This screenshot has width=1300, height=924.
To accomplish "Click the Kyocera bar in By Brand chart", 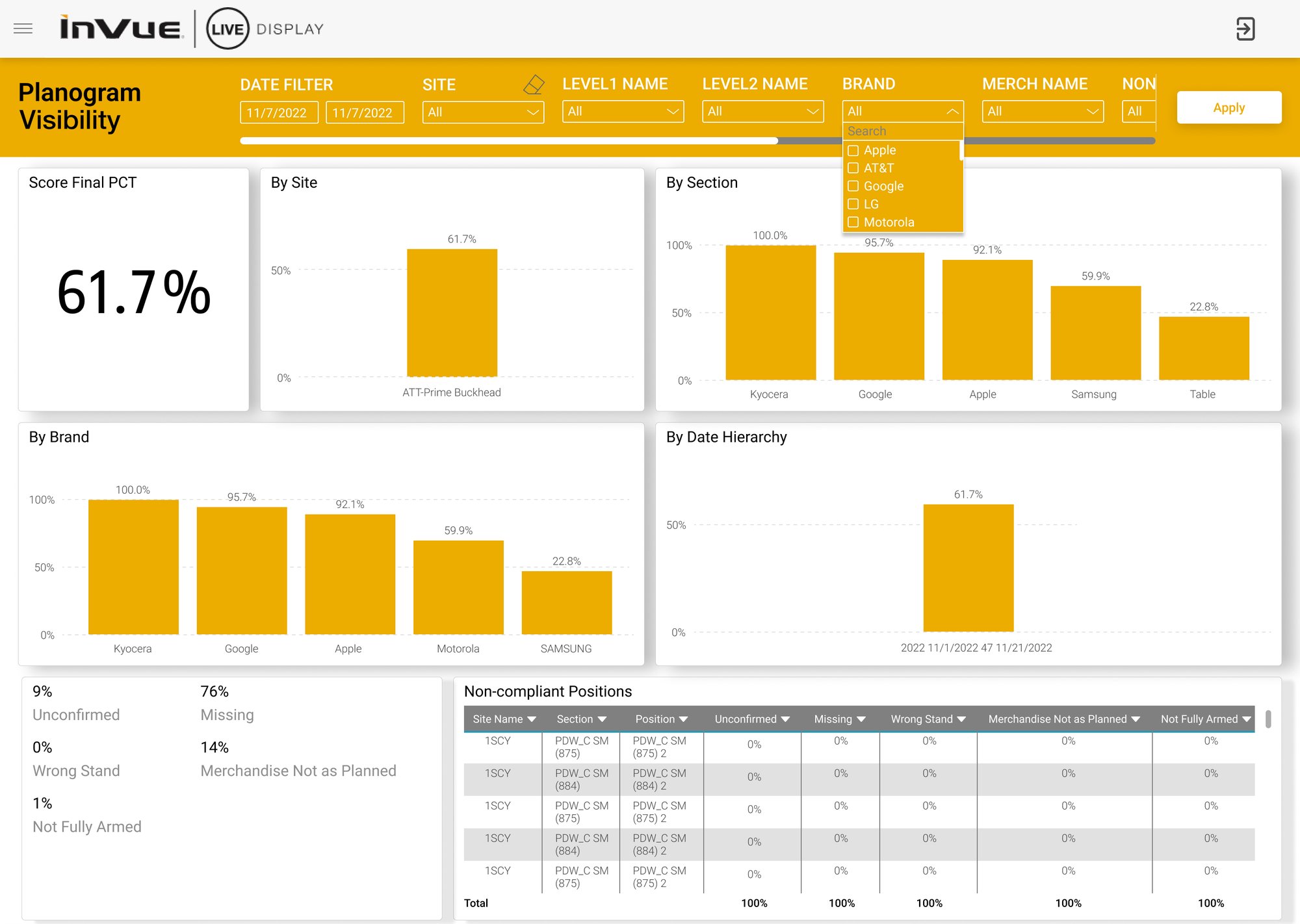I will (133, 567).
